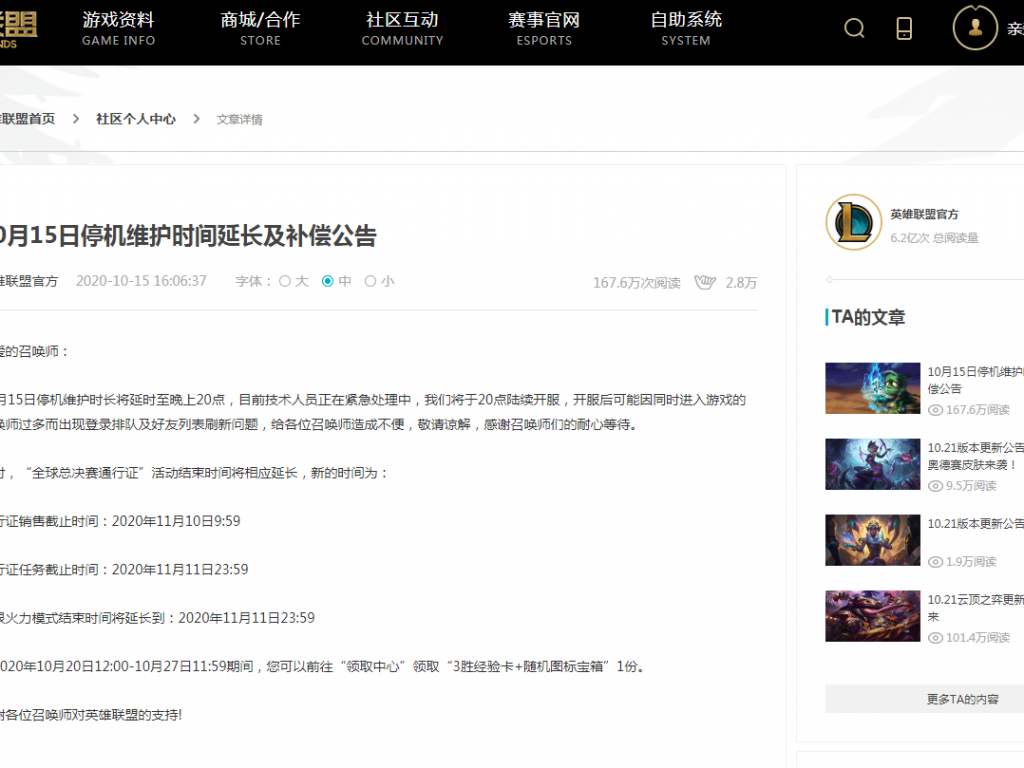Open 更多TA的内容 button

pos(925,699)
